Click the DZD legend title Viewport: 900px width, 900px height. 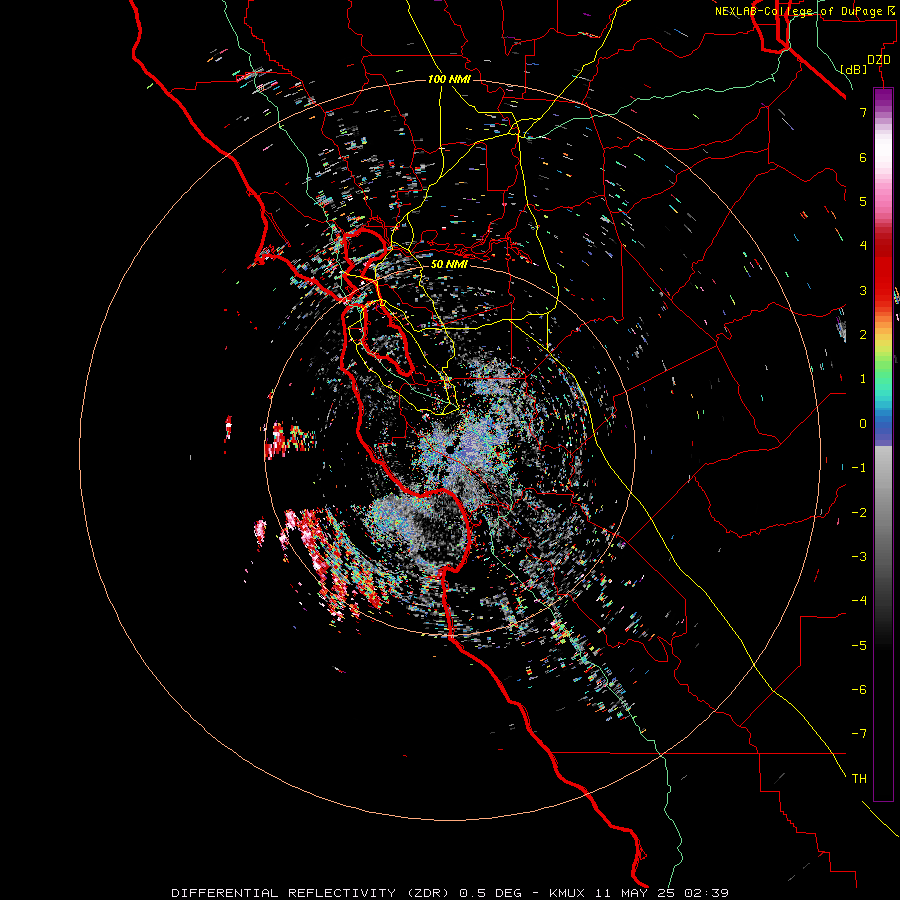(879, 60)
